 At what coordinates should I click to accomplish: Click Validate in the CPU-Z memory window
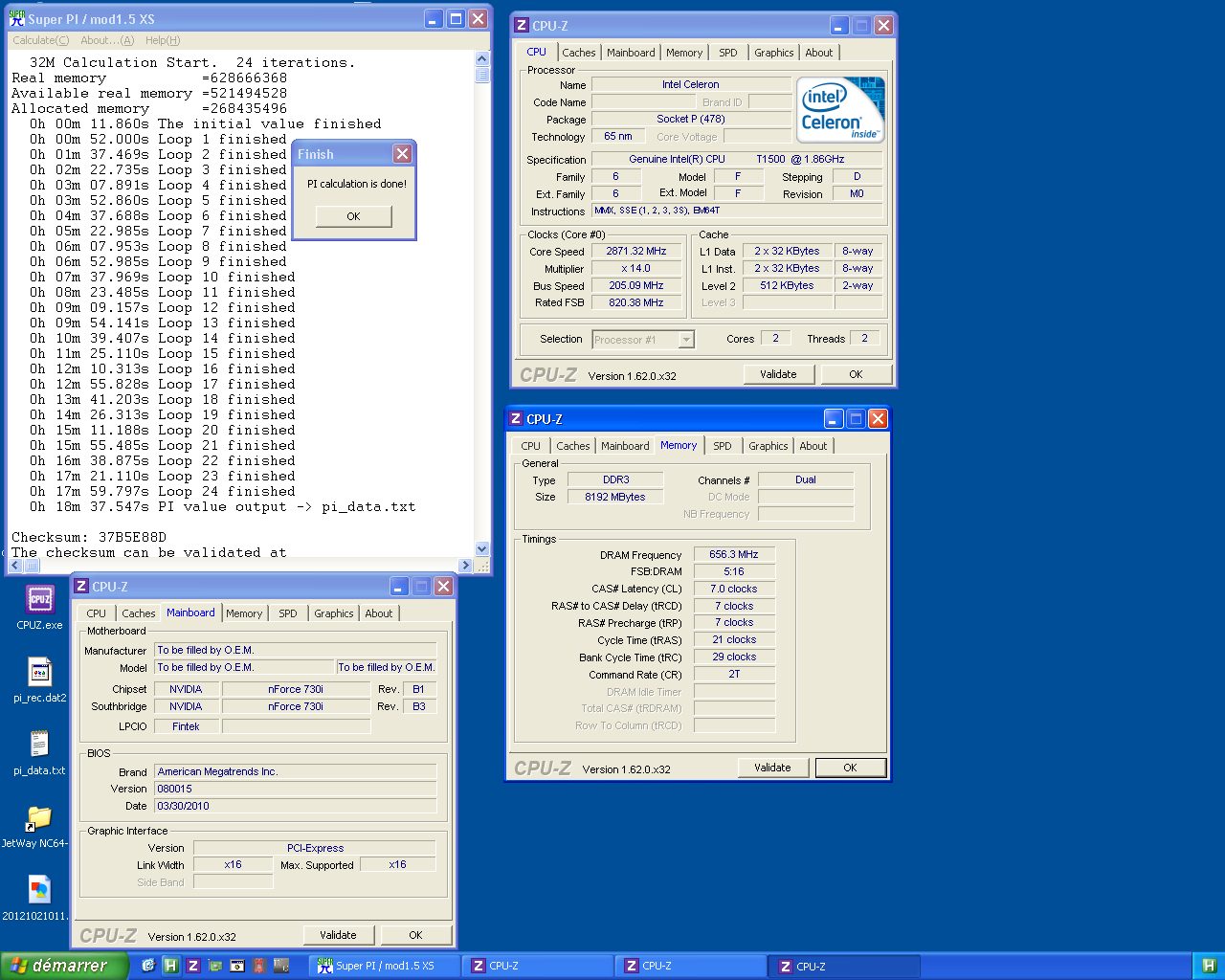[772, 768]
